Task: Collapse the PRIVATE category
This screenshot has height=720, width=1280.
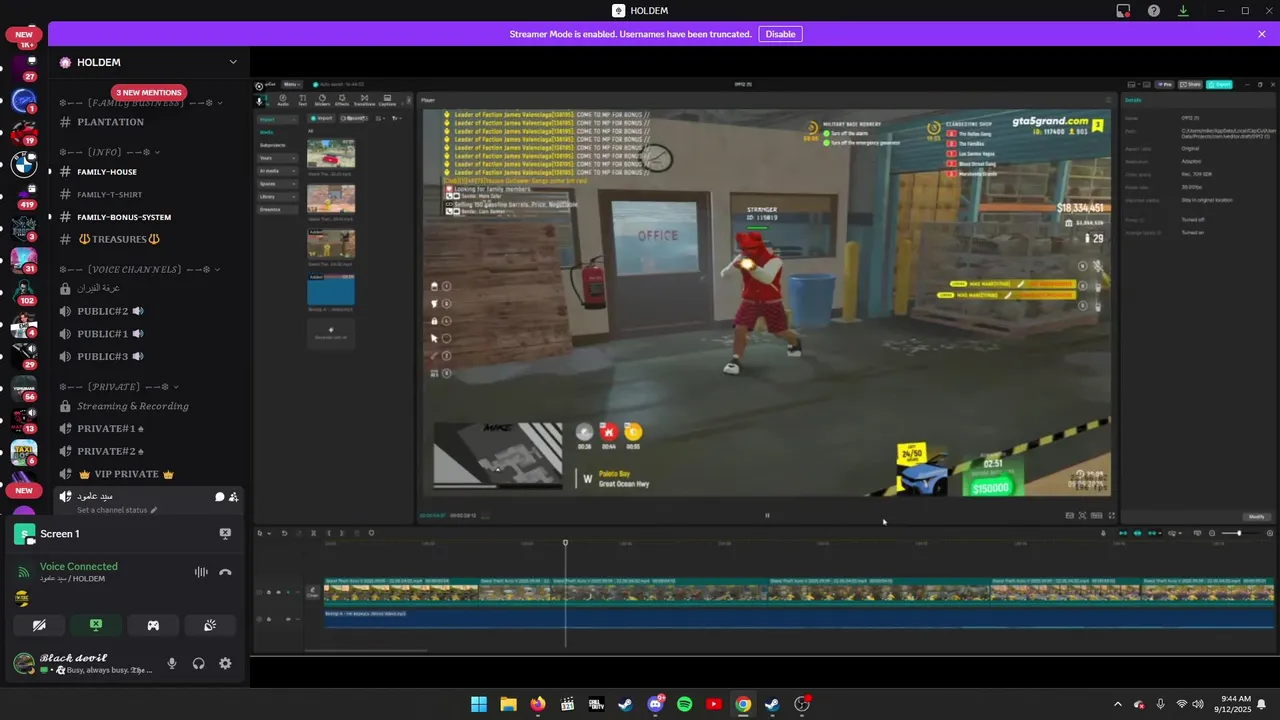Action: tap(118, 387)
